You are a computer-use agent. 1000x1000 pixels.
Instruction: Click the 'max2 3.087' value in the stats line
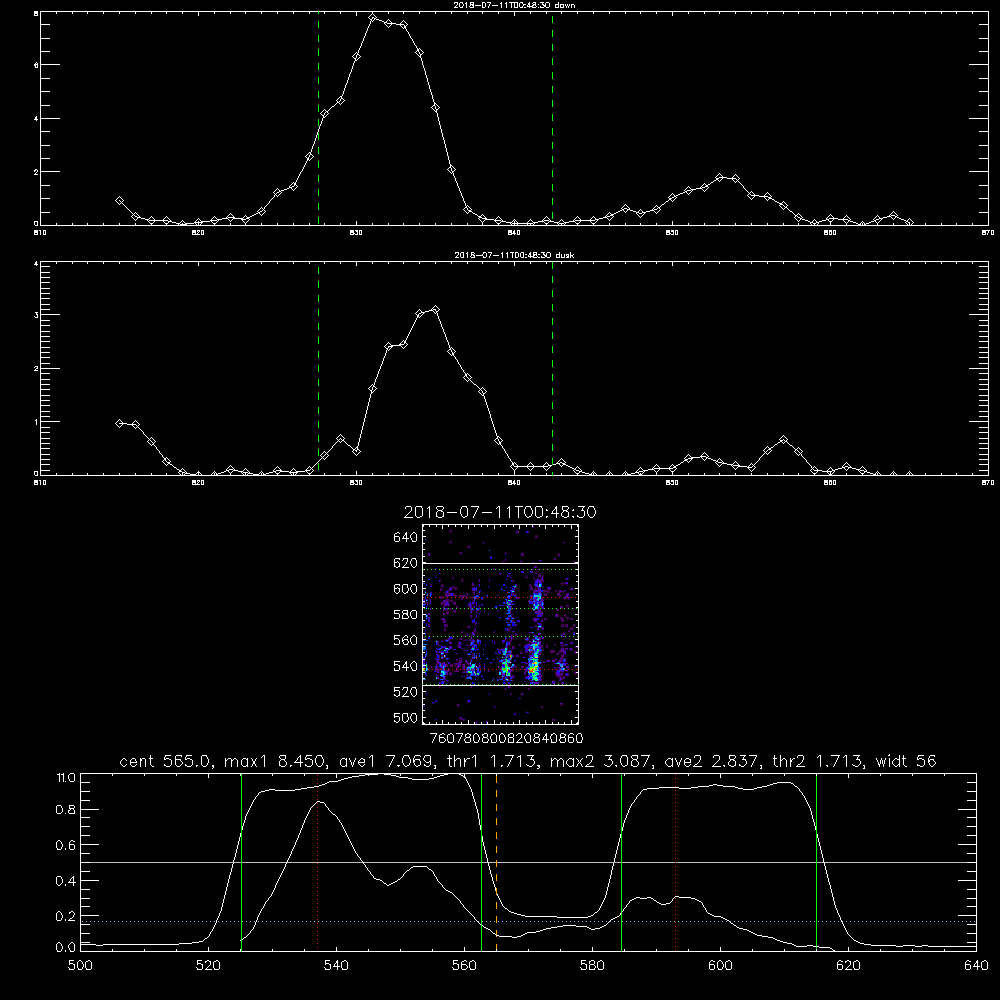pos(601,761)
